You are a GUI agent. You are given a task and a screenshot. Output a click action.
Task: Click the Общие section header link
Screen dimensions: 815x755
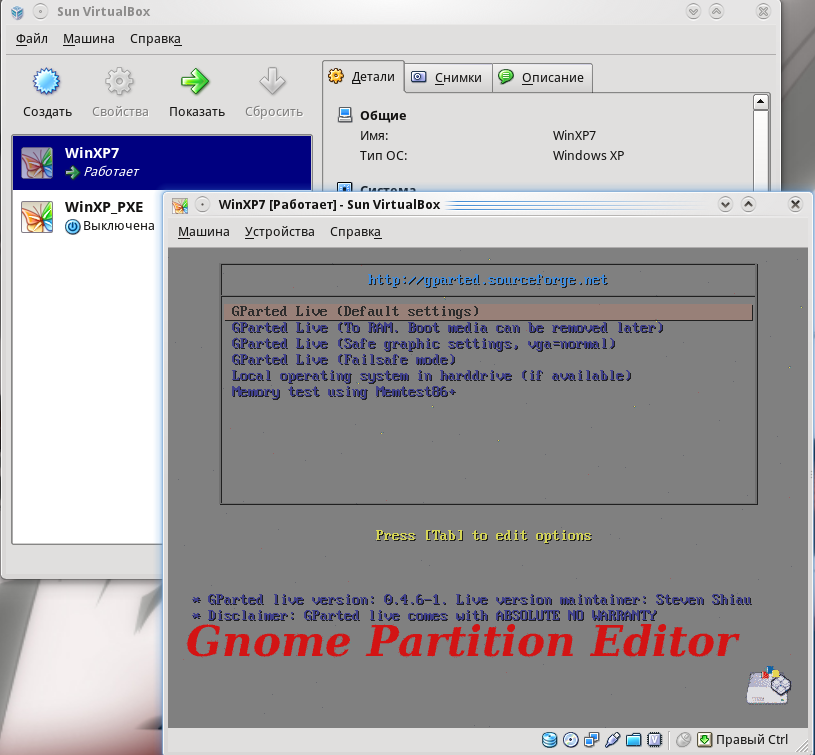(383, 115)
